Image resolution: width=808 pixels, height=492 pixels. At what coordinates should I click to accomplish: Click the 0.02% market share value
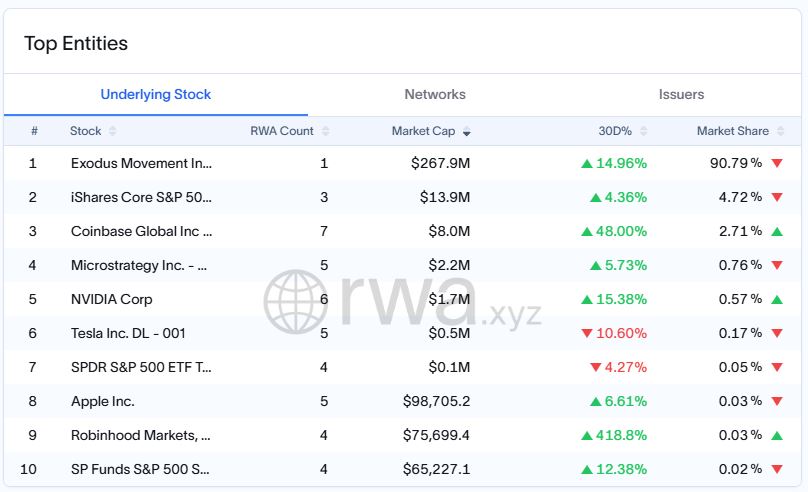(x=740, y=469)
